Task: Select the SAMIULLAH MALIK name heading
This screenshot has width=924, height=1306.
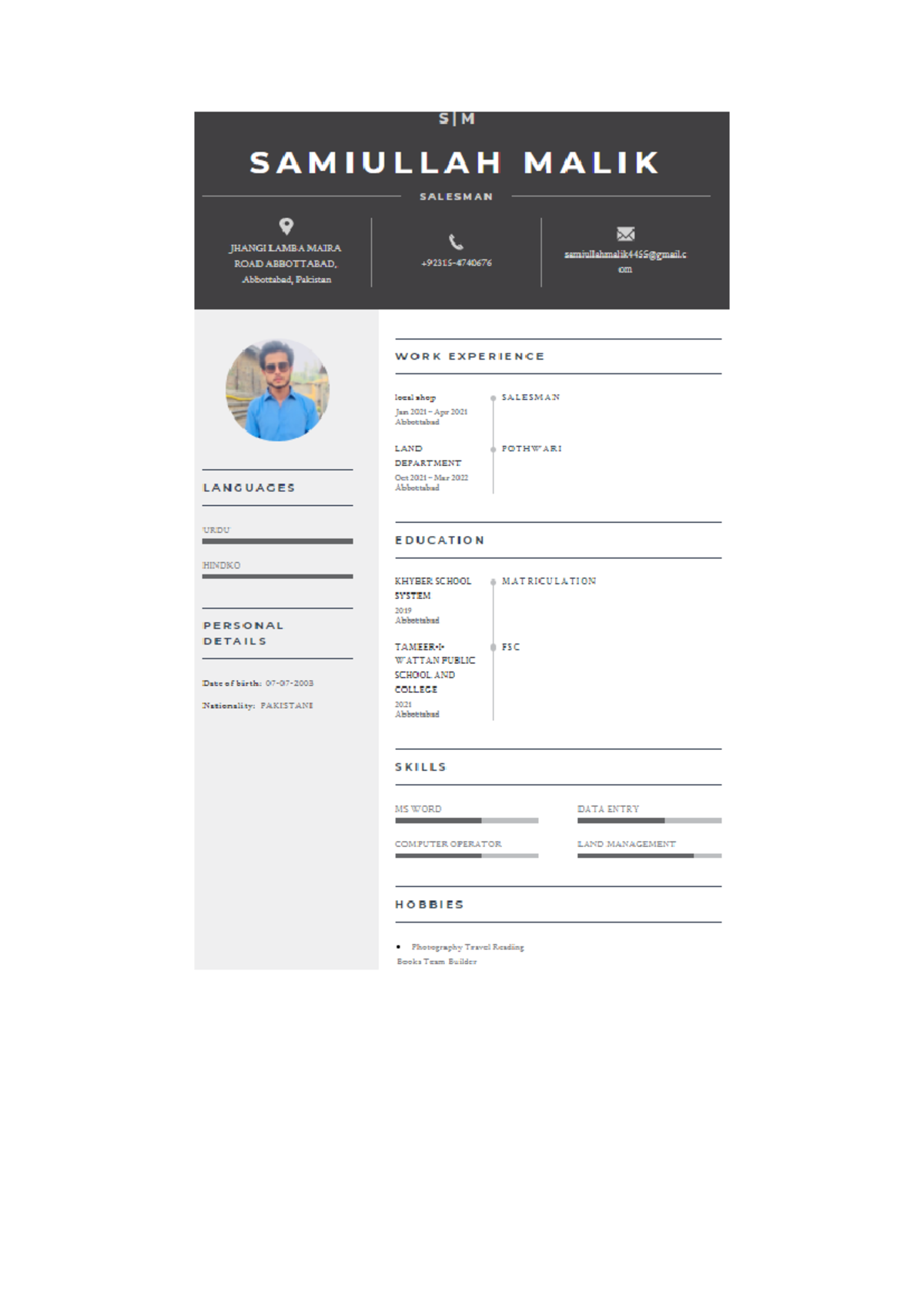Action: click(456, 162)
